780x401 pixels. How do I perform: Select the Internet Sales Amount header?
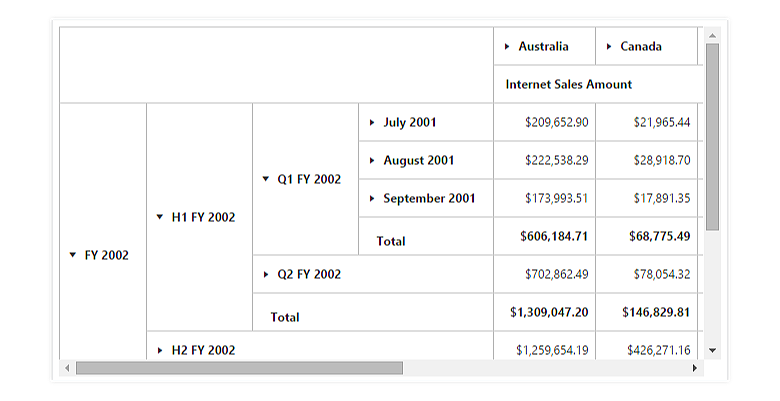[568, 85]
